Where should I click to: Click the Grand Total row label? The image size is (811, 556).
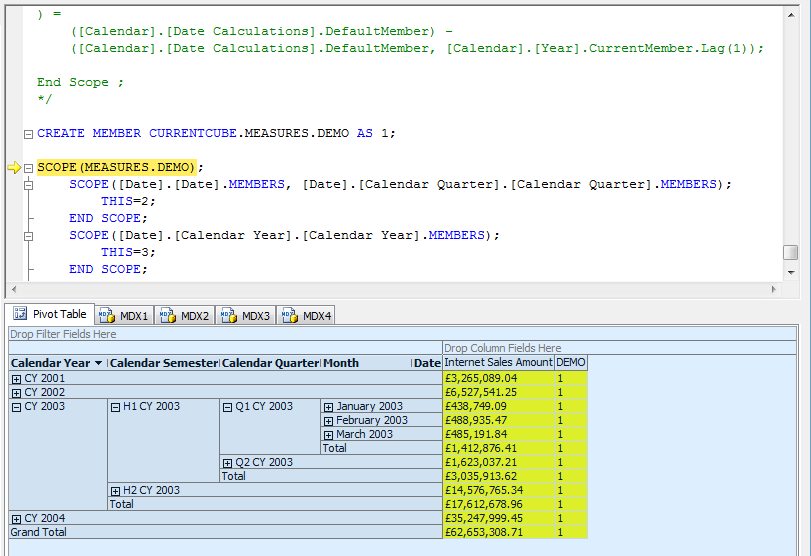(226, 532)
